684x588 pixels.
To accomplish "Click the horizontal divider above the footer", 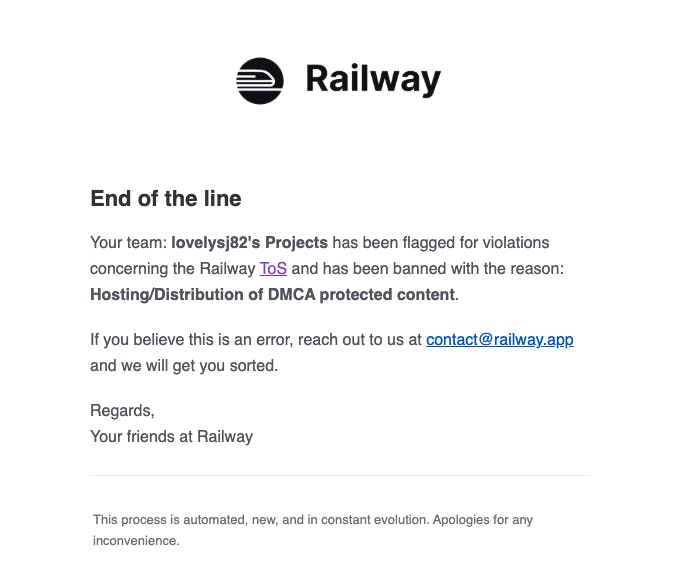I will point(340,475).
